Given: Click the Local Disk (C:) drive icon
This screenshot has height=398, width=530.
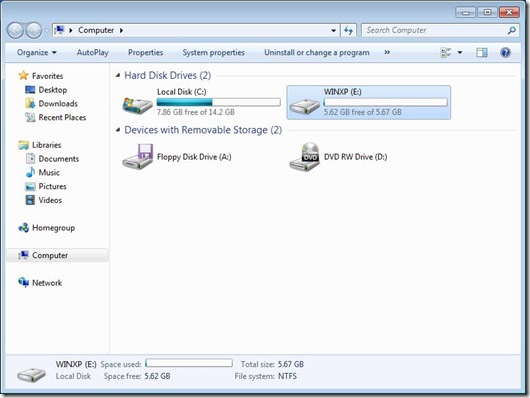Looking at the screenshot, I should point(137,105).
